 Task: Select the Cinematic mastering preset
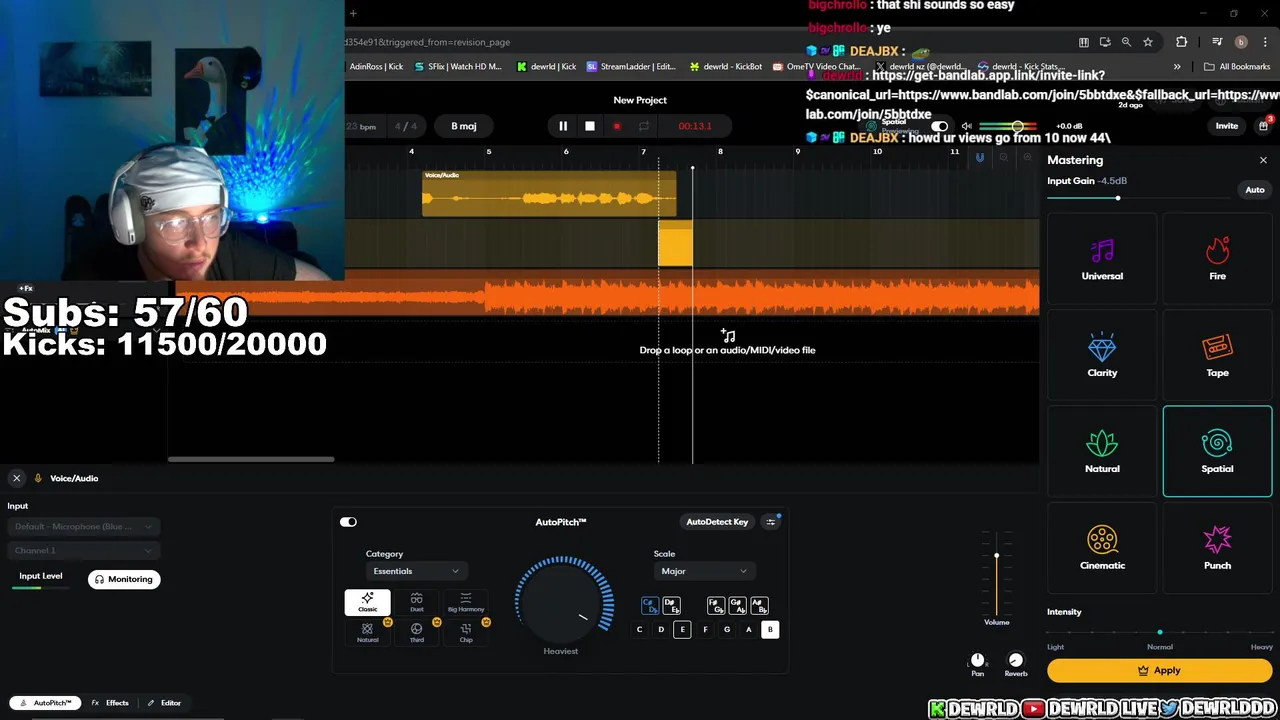(1102, 548)
